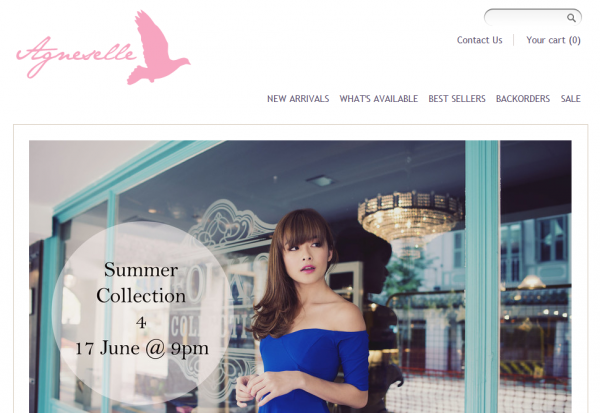
Task: Click the model's face in banner
Action: click(305, 256)
